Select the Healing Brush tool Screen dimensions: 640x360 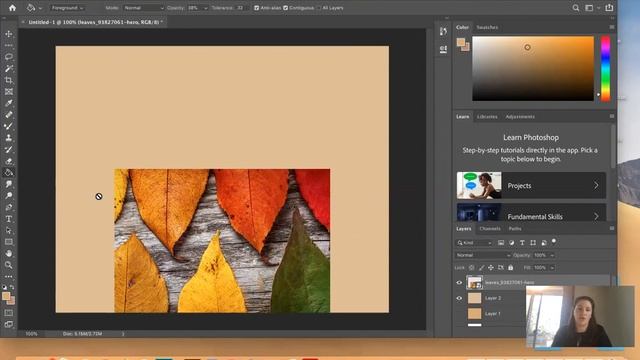(9, 115)
